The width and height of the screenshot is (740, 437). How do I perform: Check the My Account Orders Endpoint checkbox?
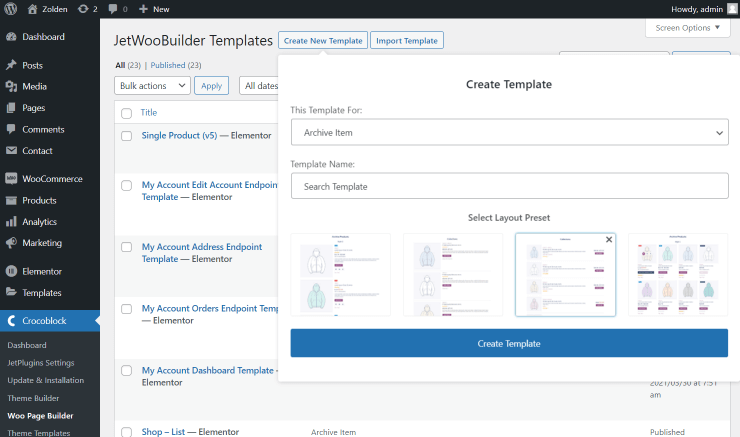pos(126,309)
